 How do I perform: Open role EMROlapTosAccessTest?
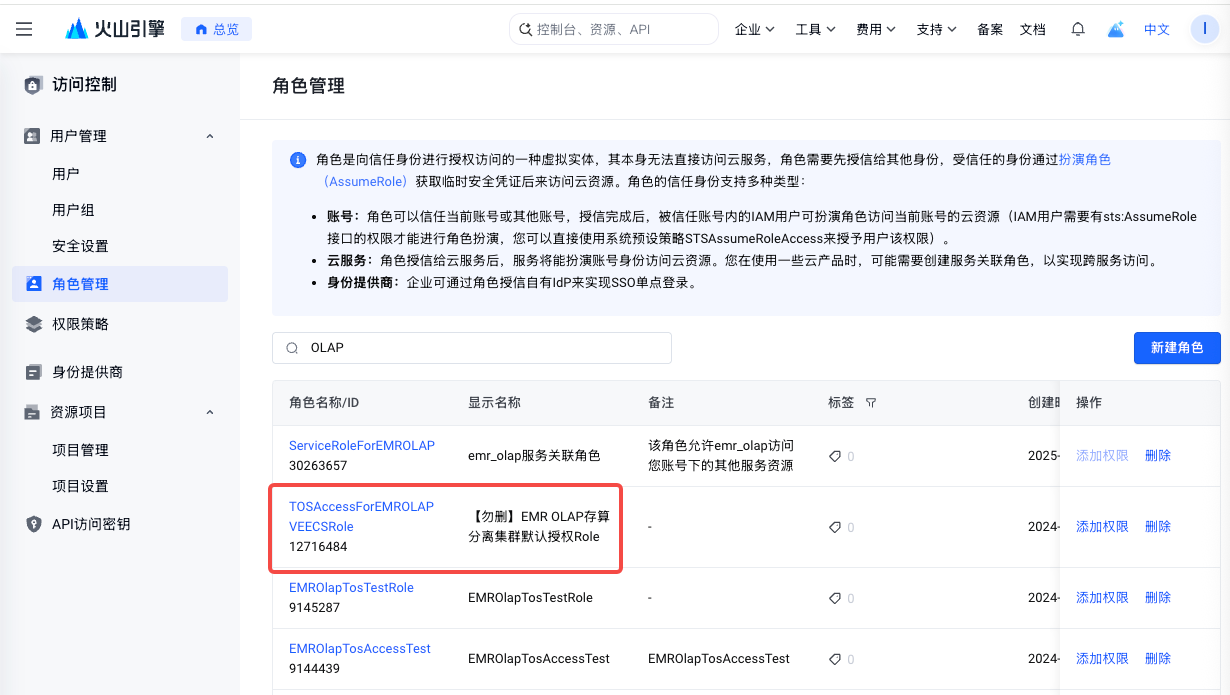tap(360, 648)
